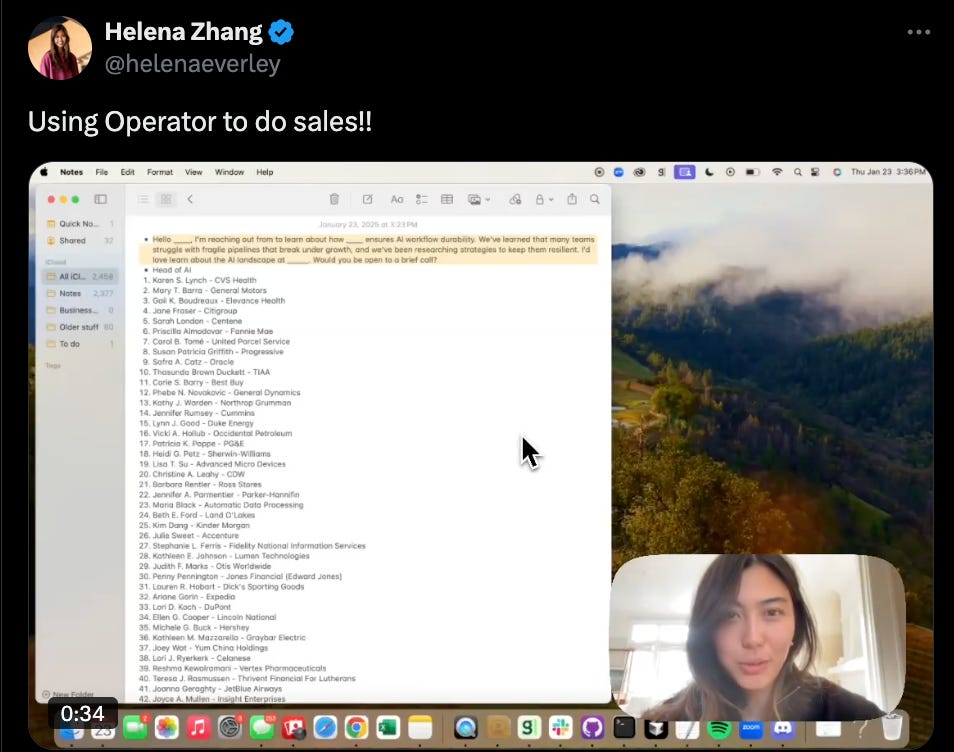Click the Helena Zhang display name

(183, 31)
